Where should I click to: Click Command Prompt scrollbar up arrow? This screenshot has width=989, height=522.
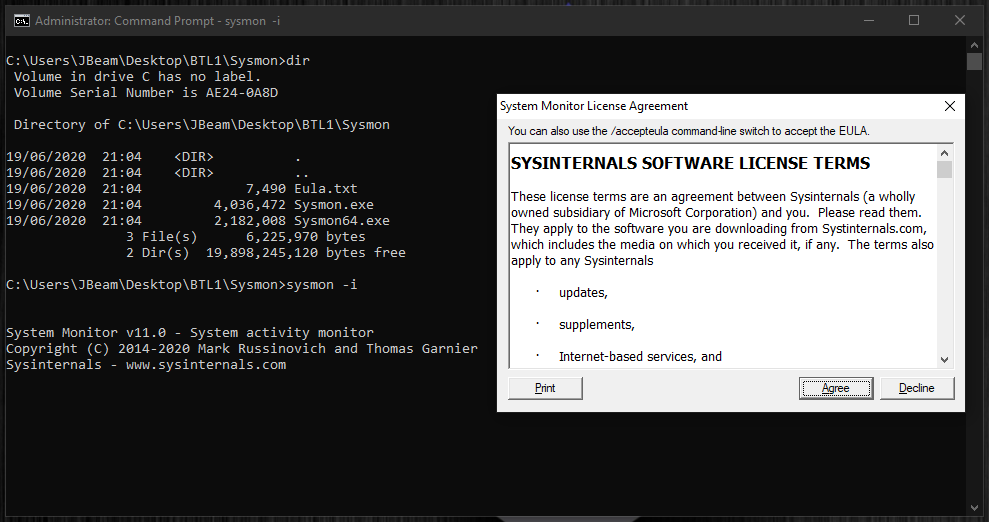click(974, 44)
